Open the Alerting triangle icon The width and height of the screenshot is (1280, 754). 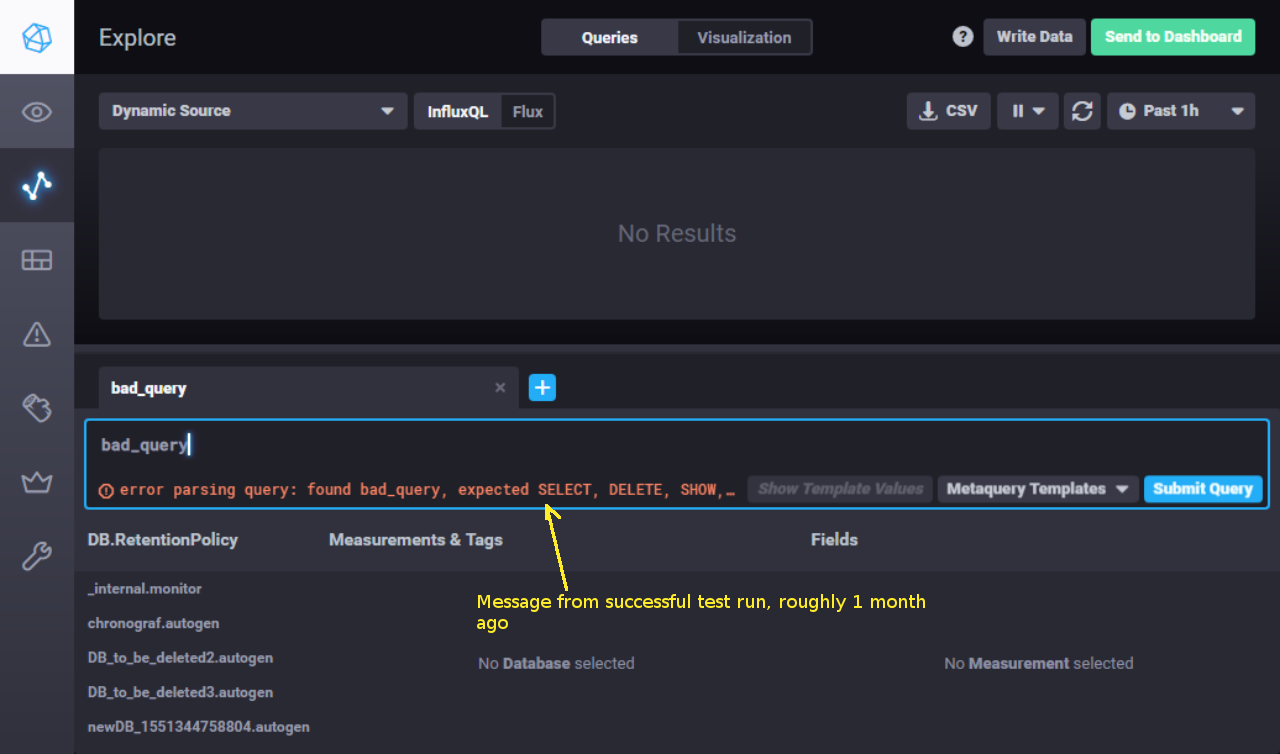point(37,335)
